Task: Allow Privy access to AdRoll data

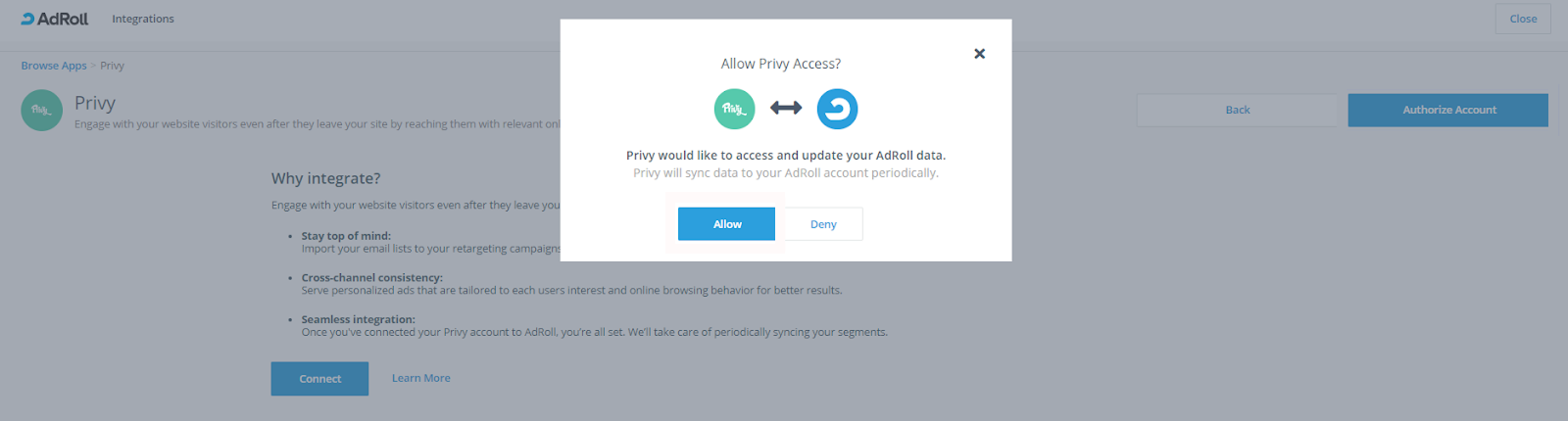Action: point(726,224)
